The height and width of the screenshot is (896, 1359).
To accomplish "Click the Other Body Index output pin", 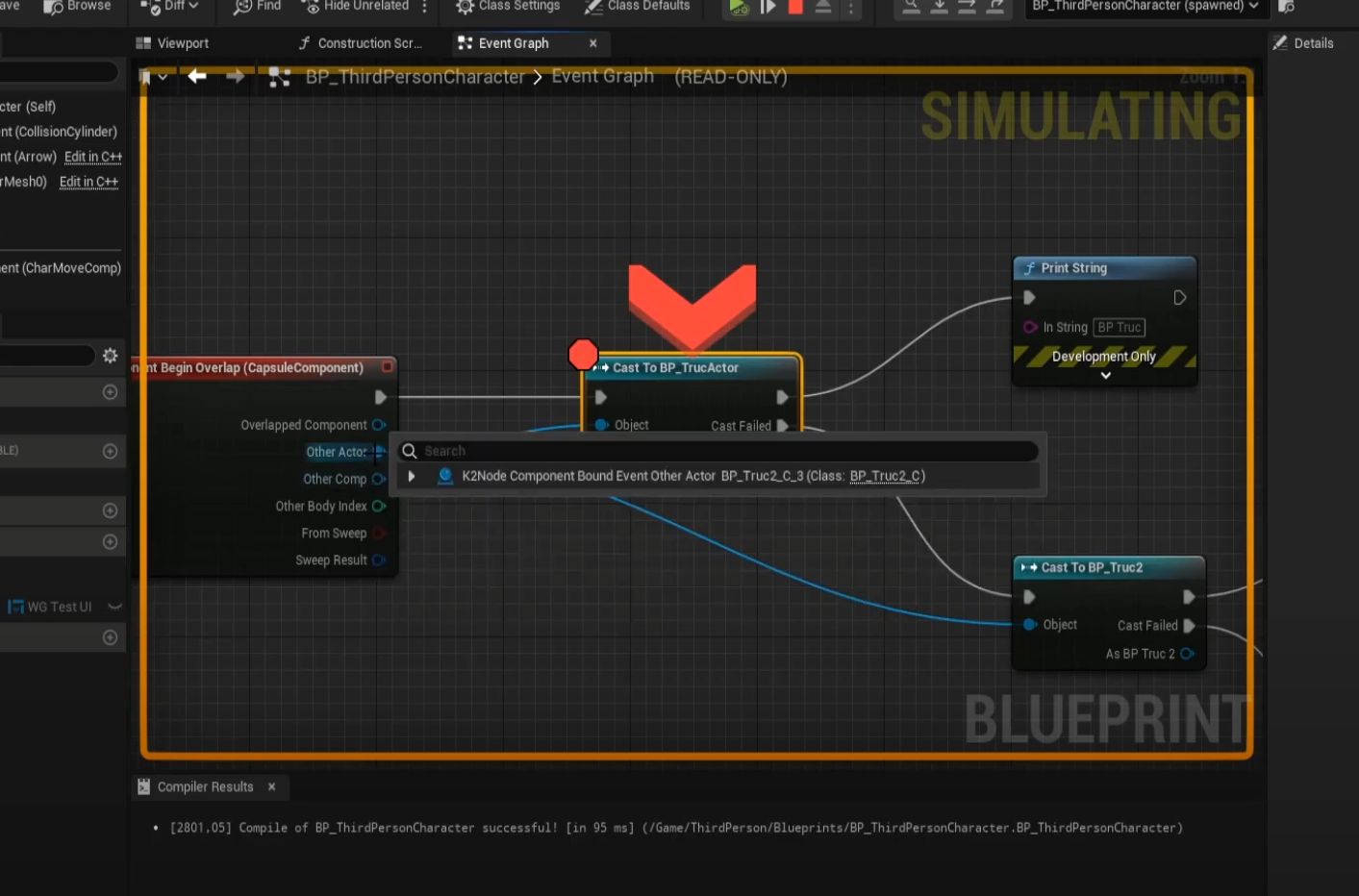I will (379, 506).
